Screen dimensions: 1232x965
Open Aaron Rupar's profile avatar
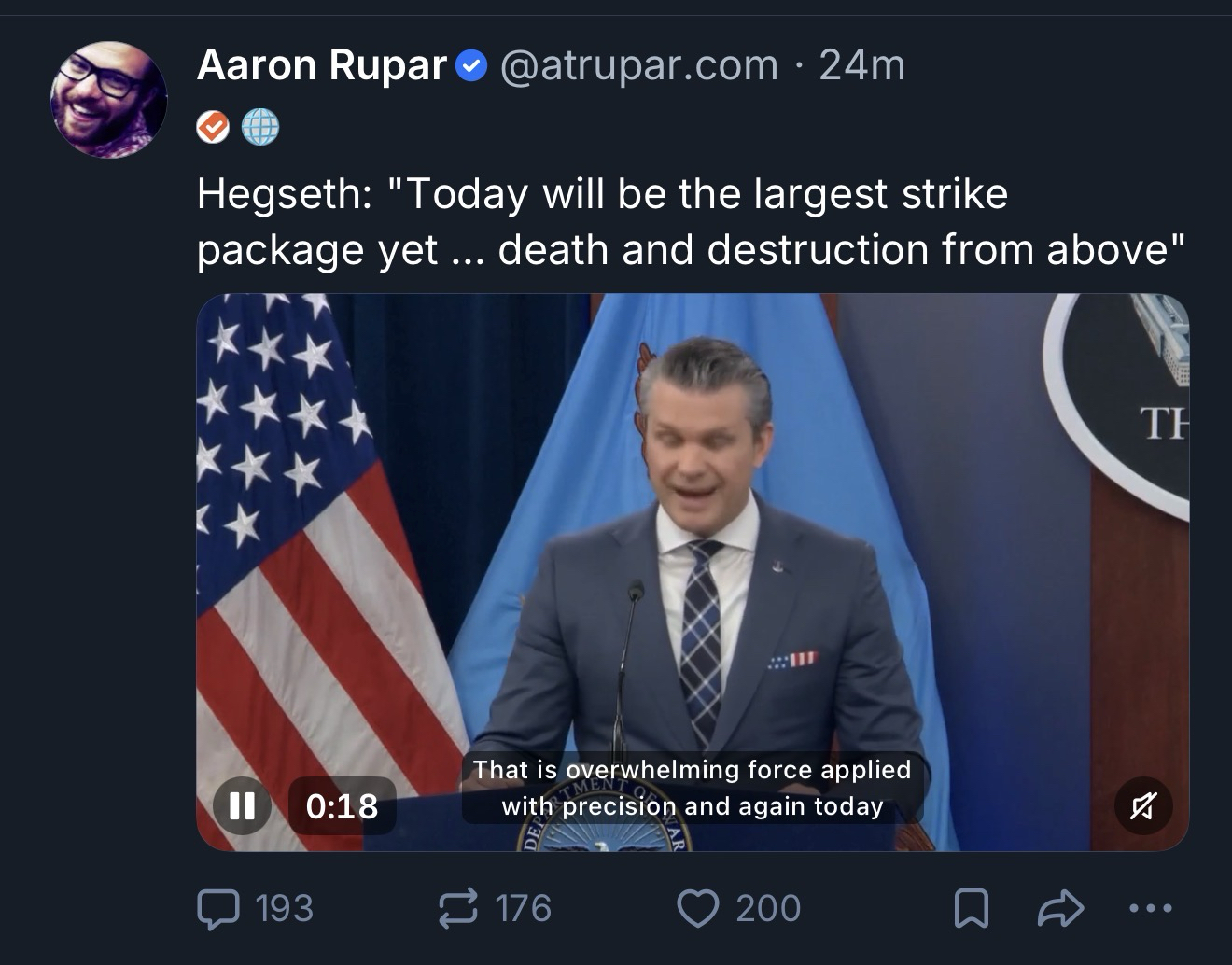(x=108, y=99)
